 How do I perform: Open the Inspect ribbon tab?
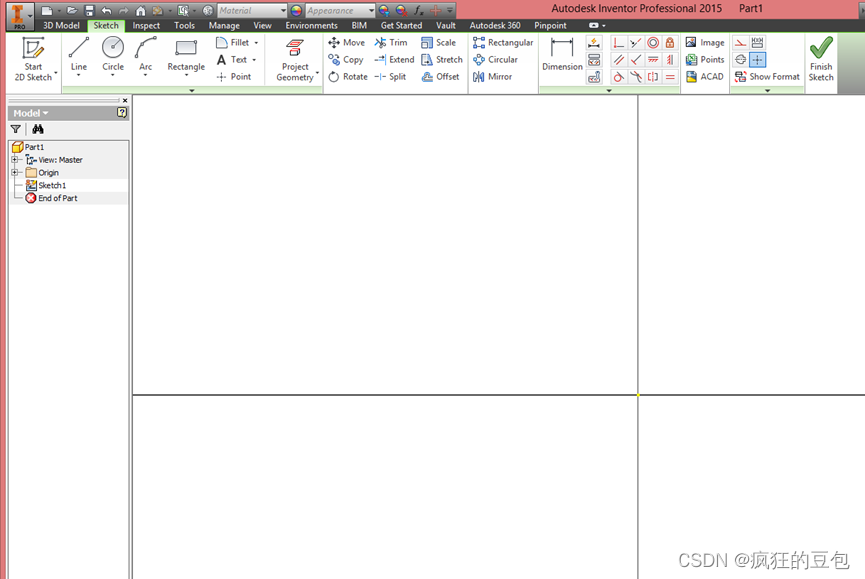pyautogui.click(x=146, y=26)
